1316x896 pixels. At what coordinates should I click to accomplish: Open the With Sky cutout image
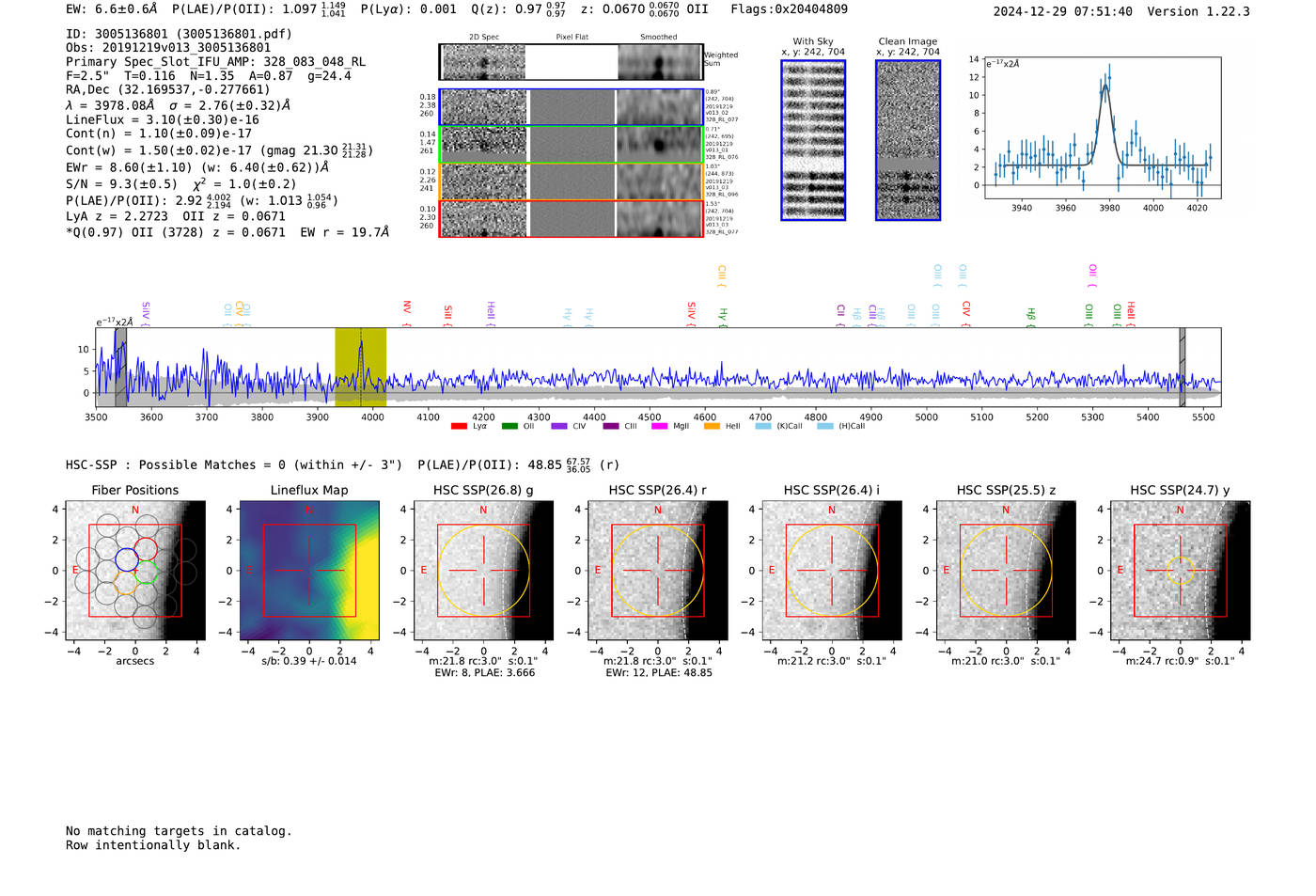(813, 140)
